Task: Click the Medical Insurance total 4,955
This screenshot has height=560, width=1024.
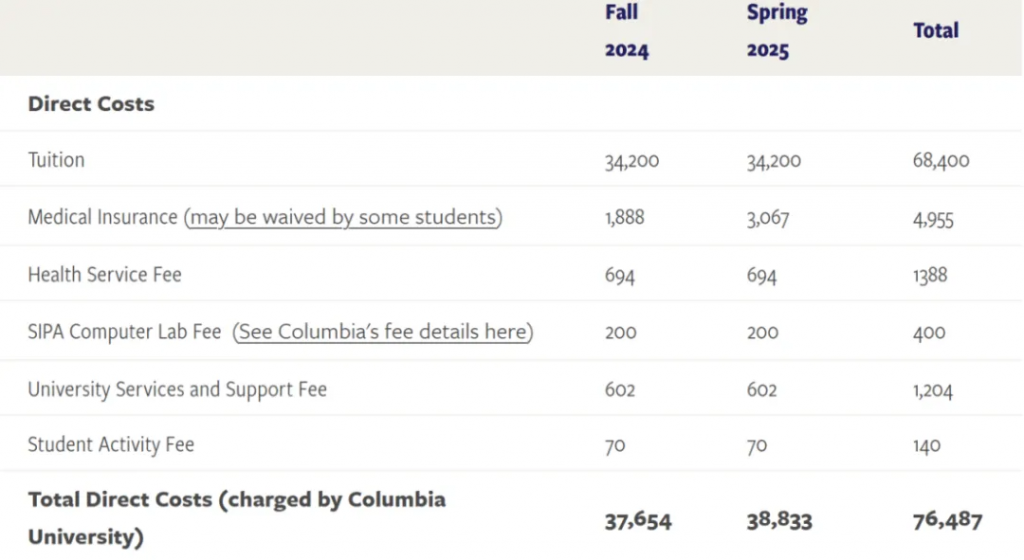Action: point(933,219)
